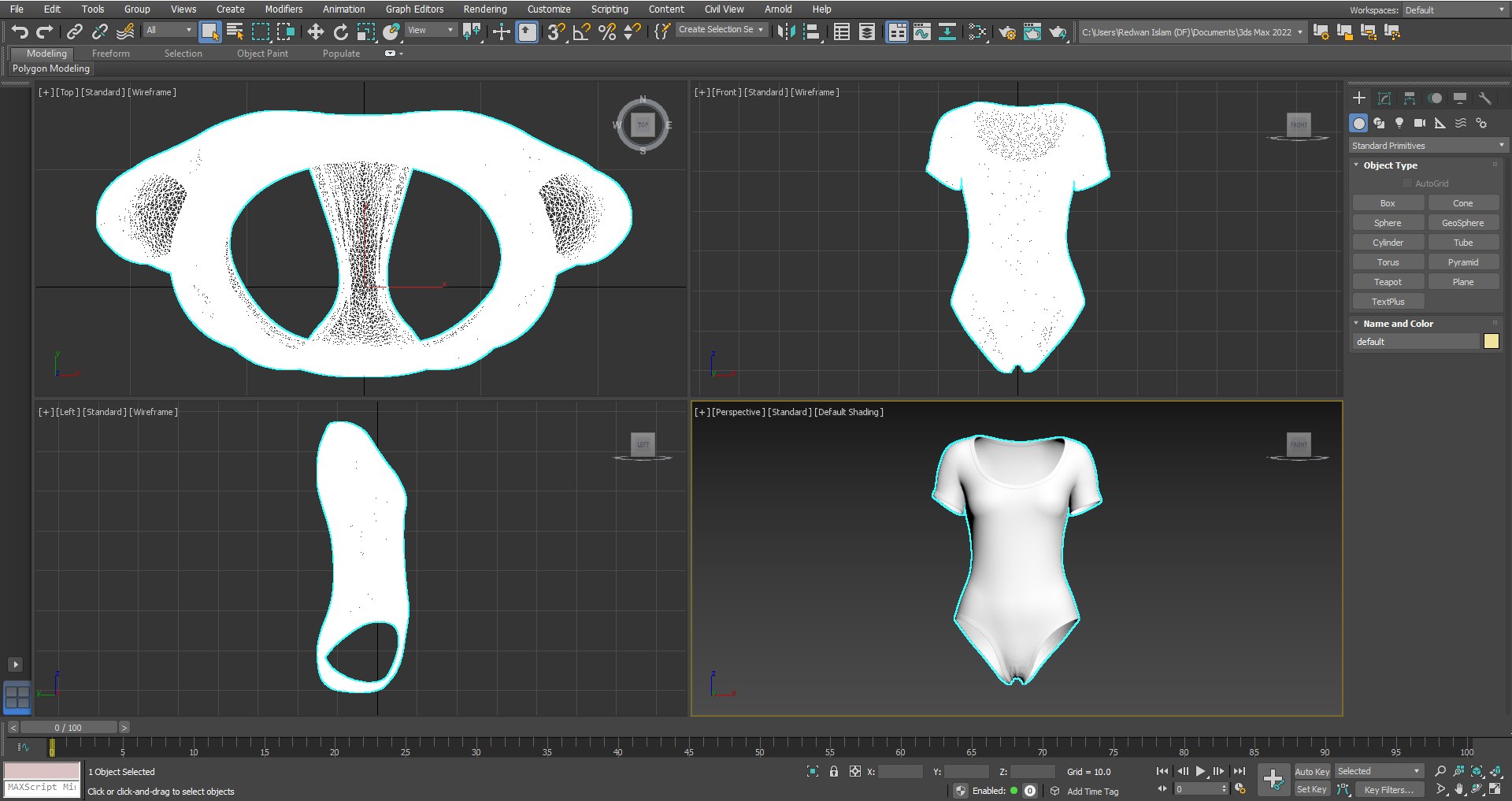Toggle the Percent Snap
The height and width of the screenshot is (801, 1512).
point(607,32)
